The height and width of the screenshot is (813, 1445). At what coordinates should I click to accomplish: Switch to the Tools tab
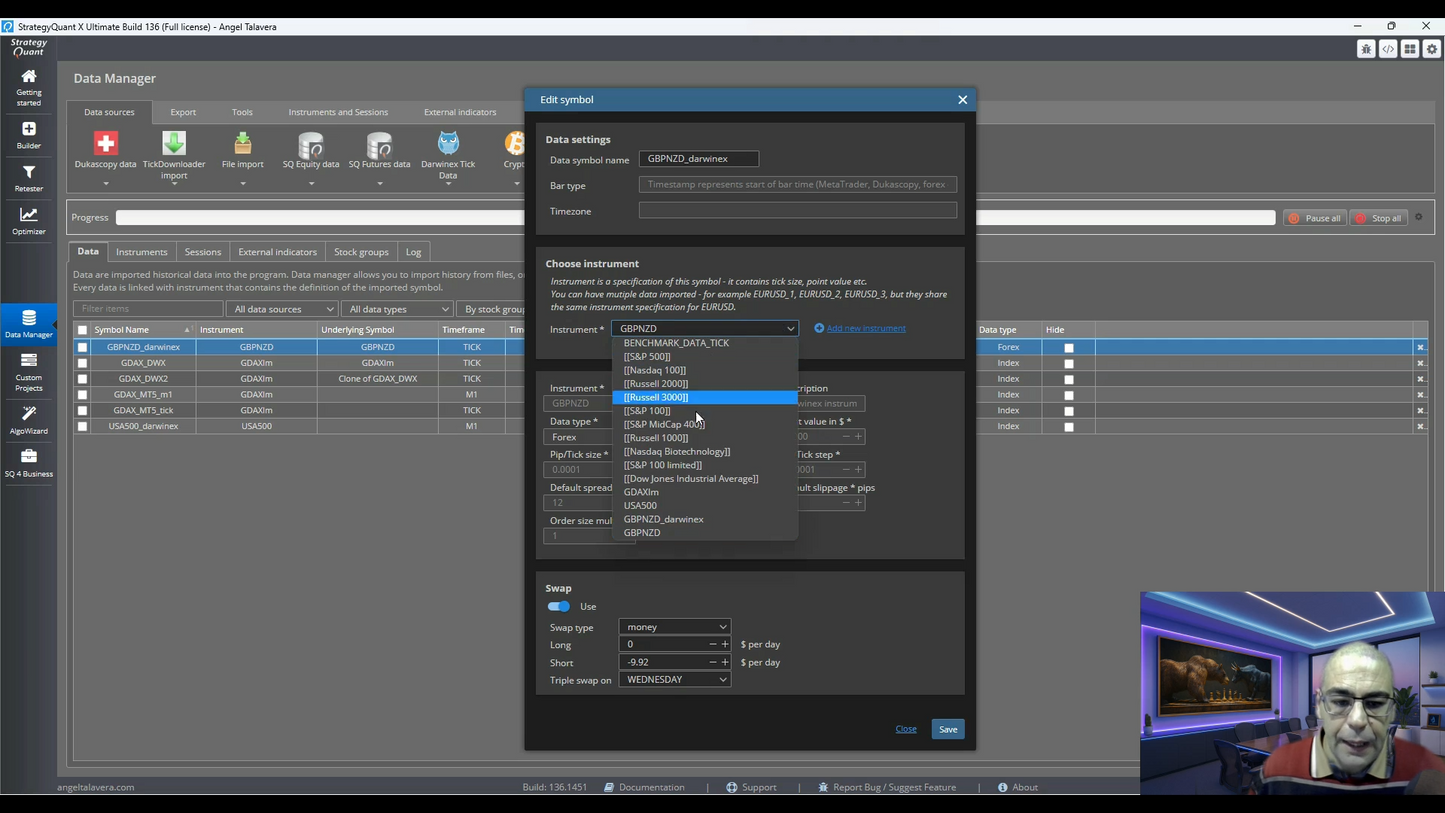point(242,112)
